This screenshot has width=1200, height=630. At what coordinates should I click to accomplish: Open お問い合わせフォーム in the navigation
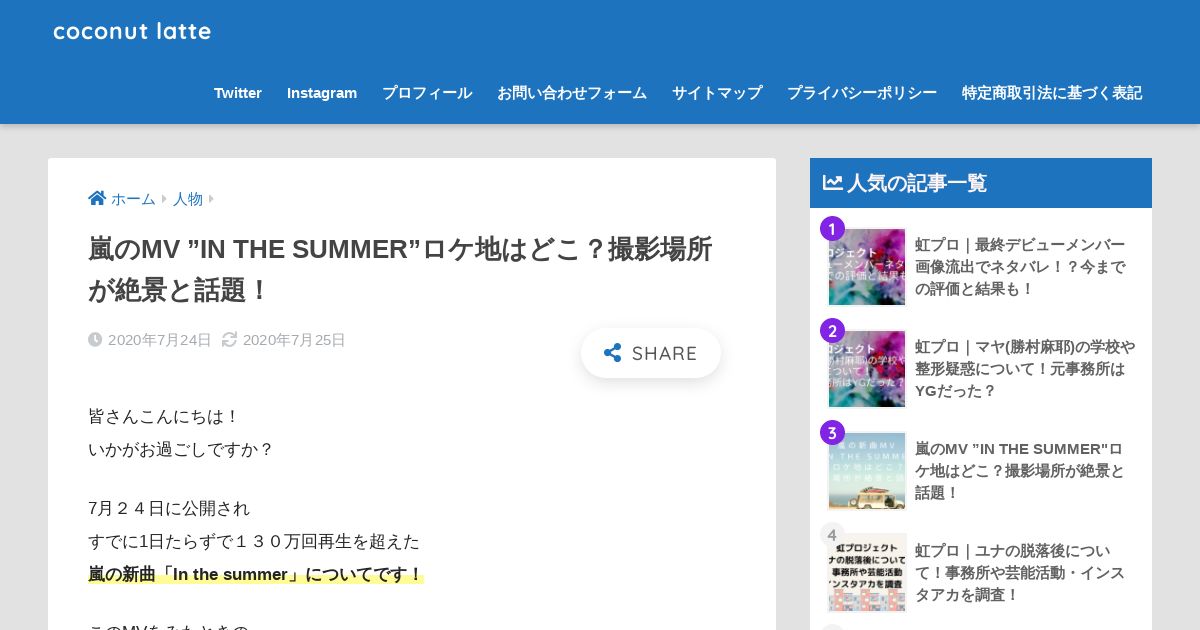coord(572,93)
